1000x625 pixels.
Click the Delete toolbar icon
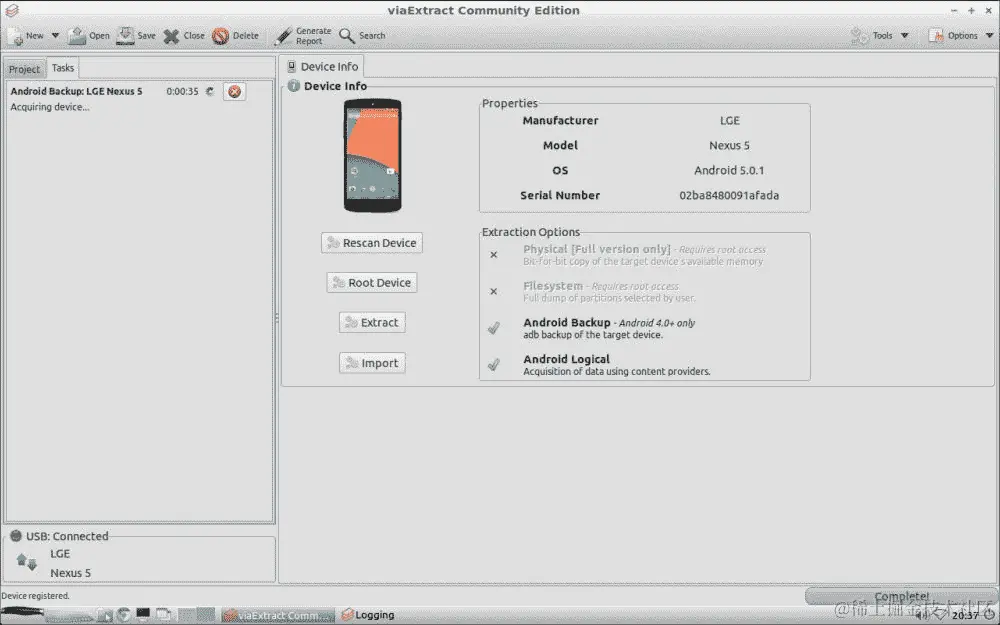221,36
